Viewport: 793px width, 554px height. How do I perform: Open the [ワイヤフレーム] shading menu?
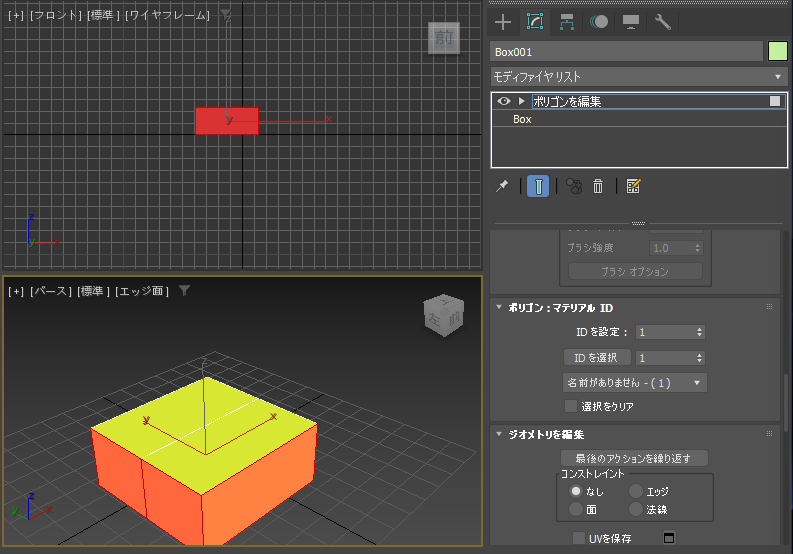[167, 15]
